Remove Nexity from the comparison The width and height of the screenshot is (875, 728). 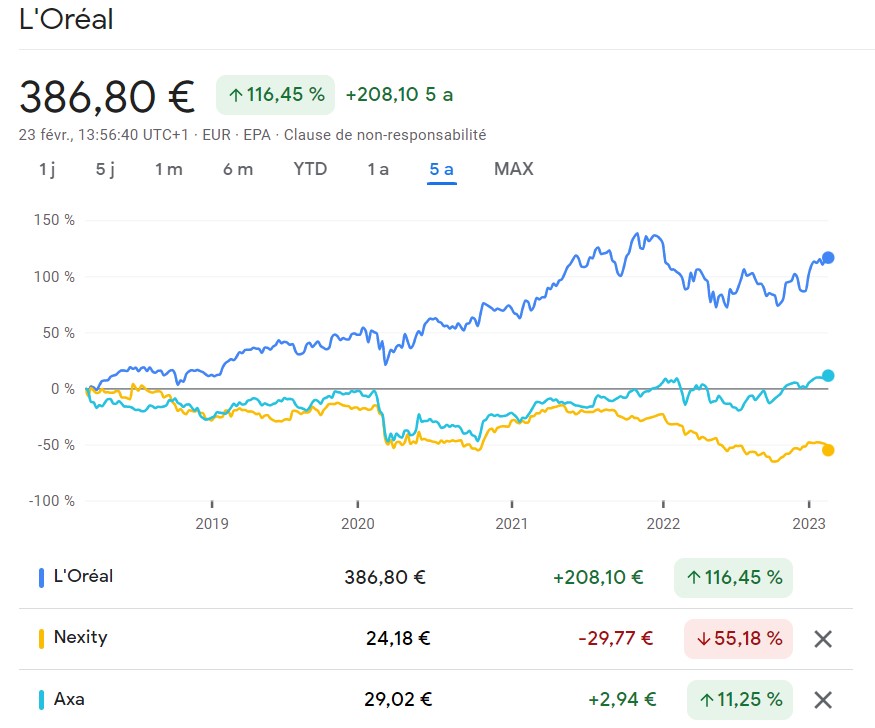click(x=823, y=639)
